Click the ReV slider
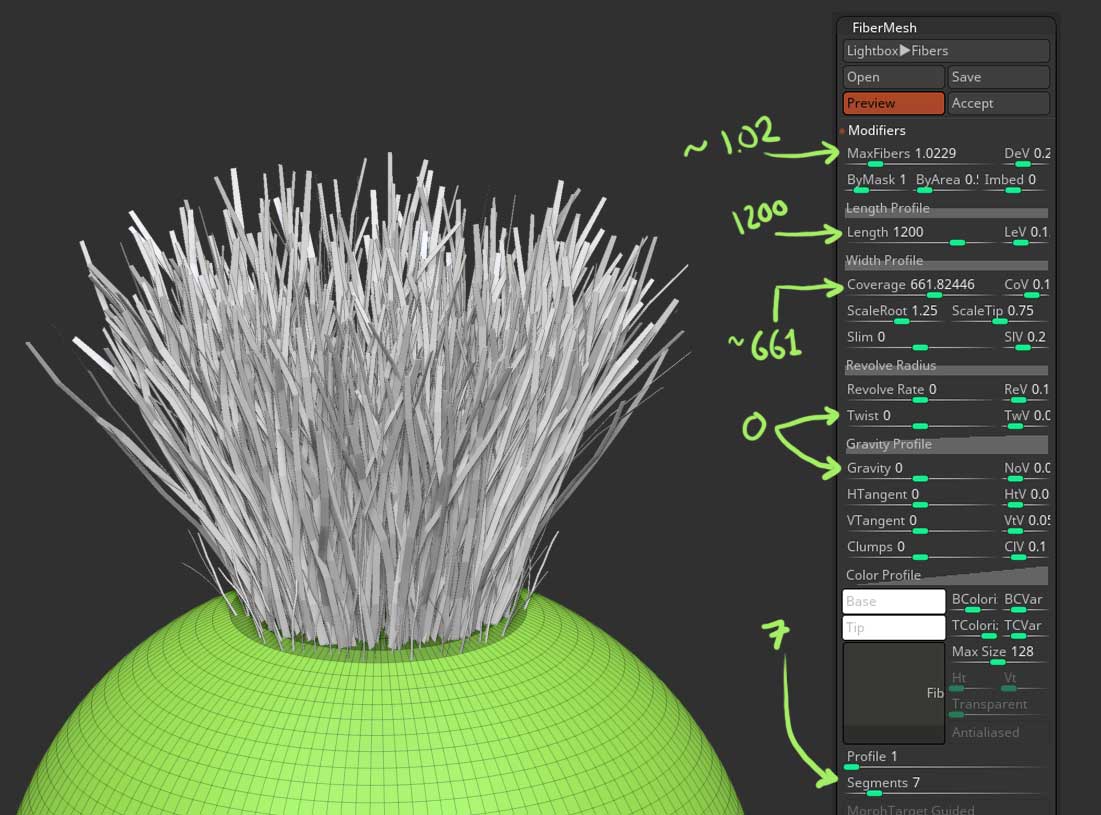Screen dimensions: 1101x815 coord(1026,392)
